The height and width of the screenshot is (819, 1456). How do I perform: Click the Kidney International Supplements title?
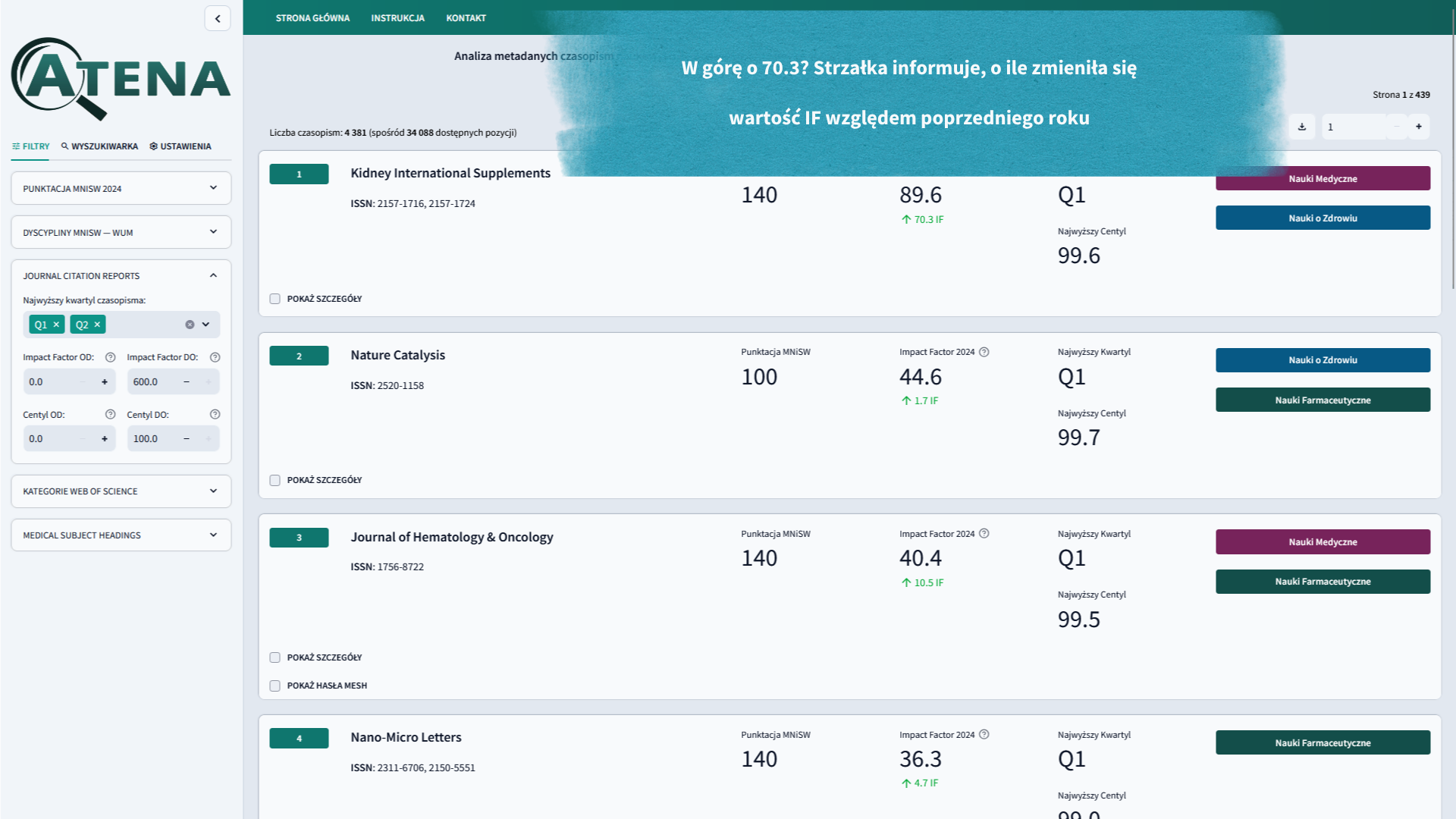pyautogui.click(x=450, y=173)
